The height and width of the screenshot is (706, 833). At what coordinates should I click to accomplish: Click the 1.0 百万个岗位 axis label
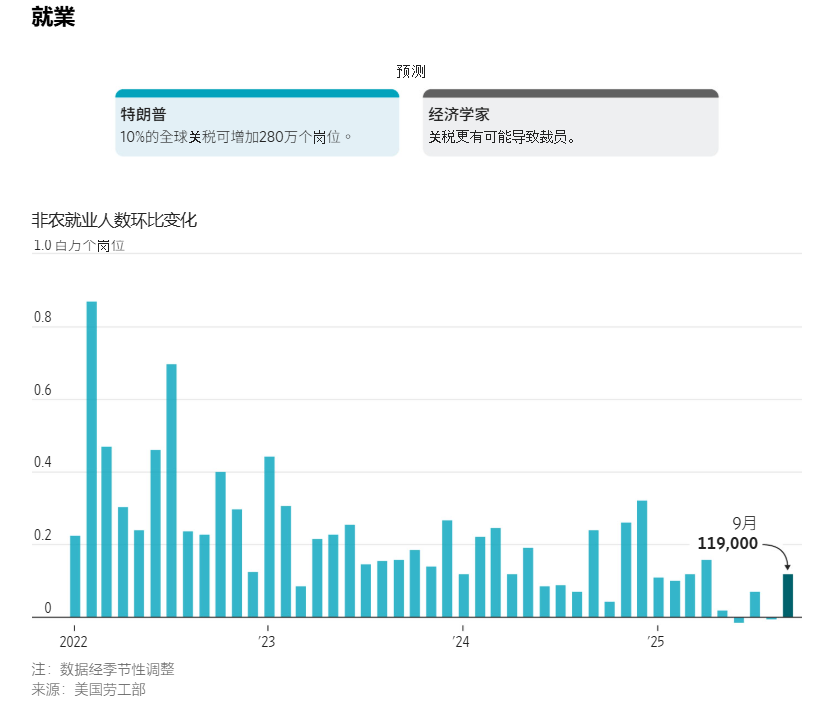[x=79, y=245]
